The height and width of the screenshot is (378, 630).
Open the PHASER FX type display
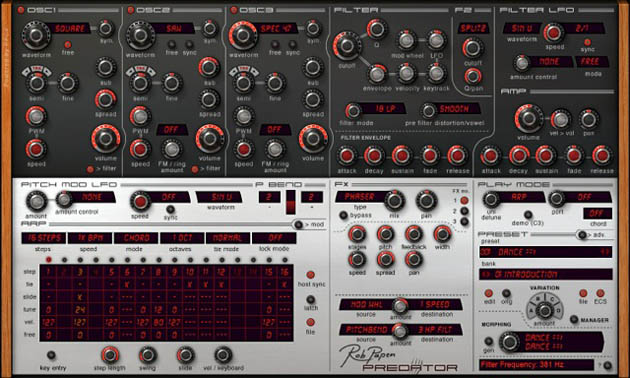tap(360, 196)
